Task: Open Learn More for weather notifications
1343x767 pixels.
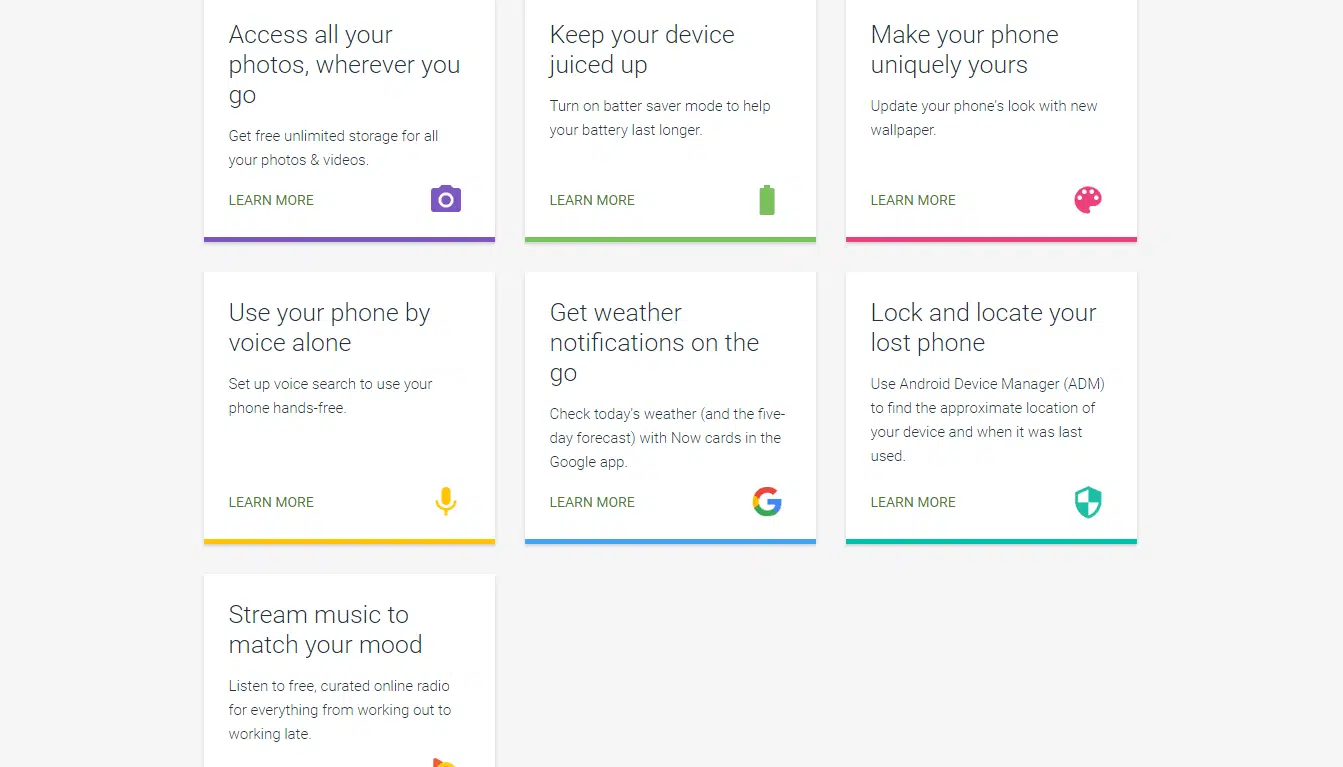Action: tap(592, 502)
